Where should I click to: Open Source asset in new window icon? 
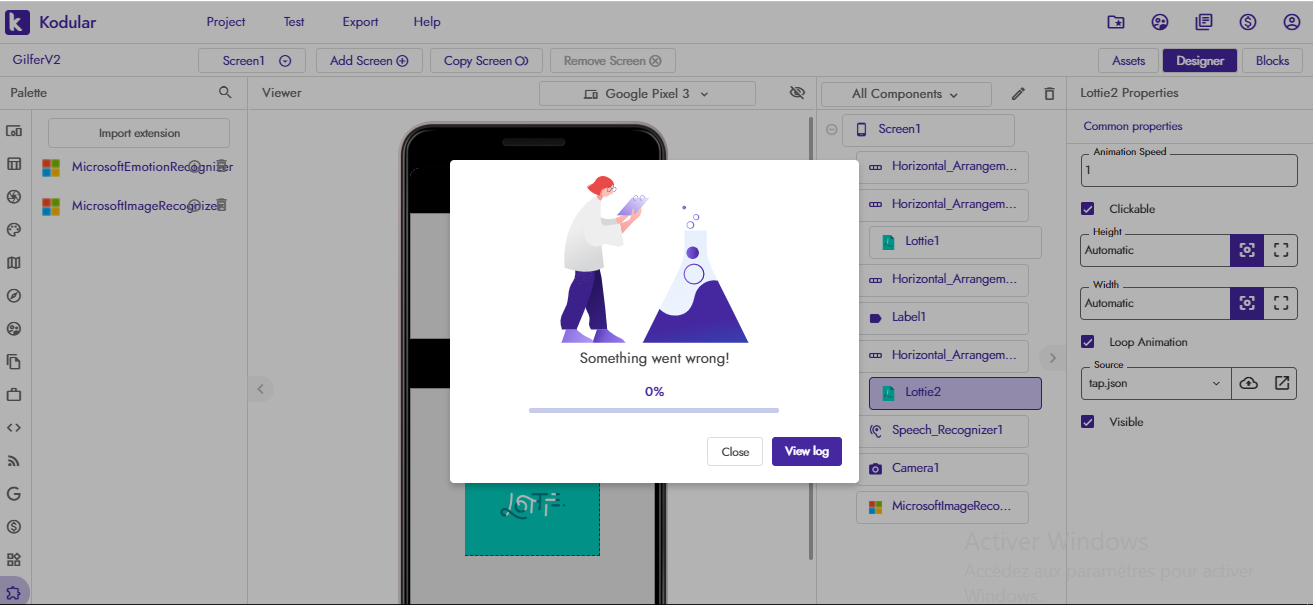click(1282, 383)
